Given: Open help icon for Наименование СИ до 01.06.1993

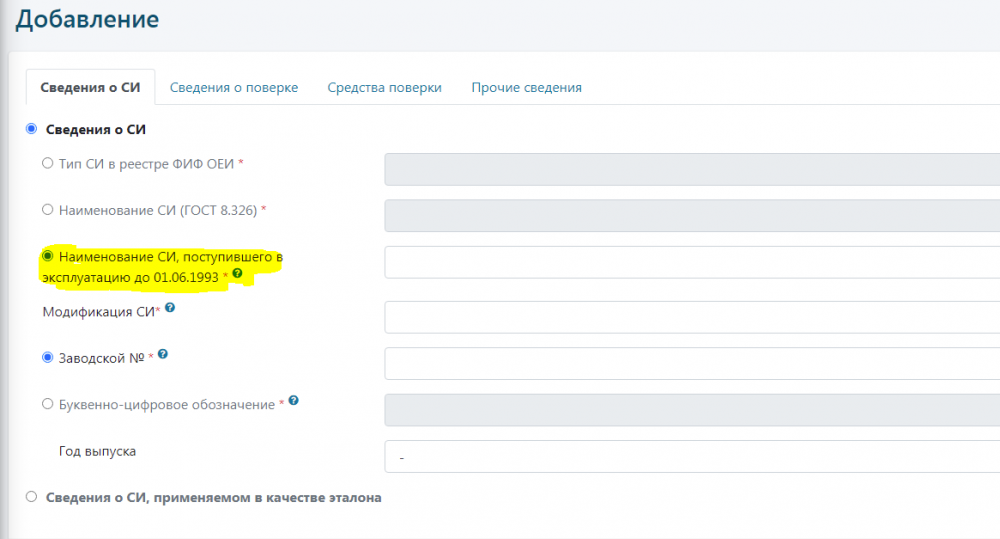Looking at the screenshot, I should [x=237, y=272].
